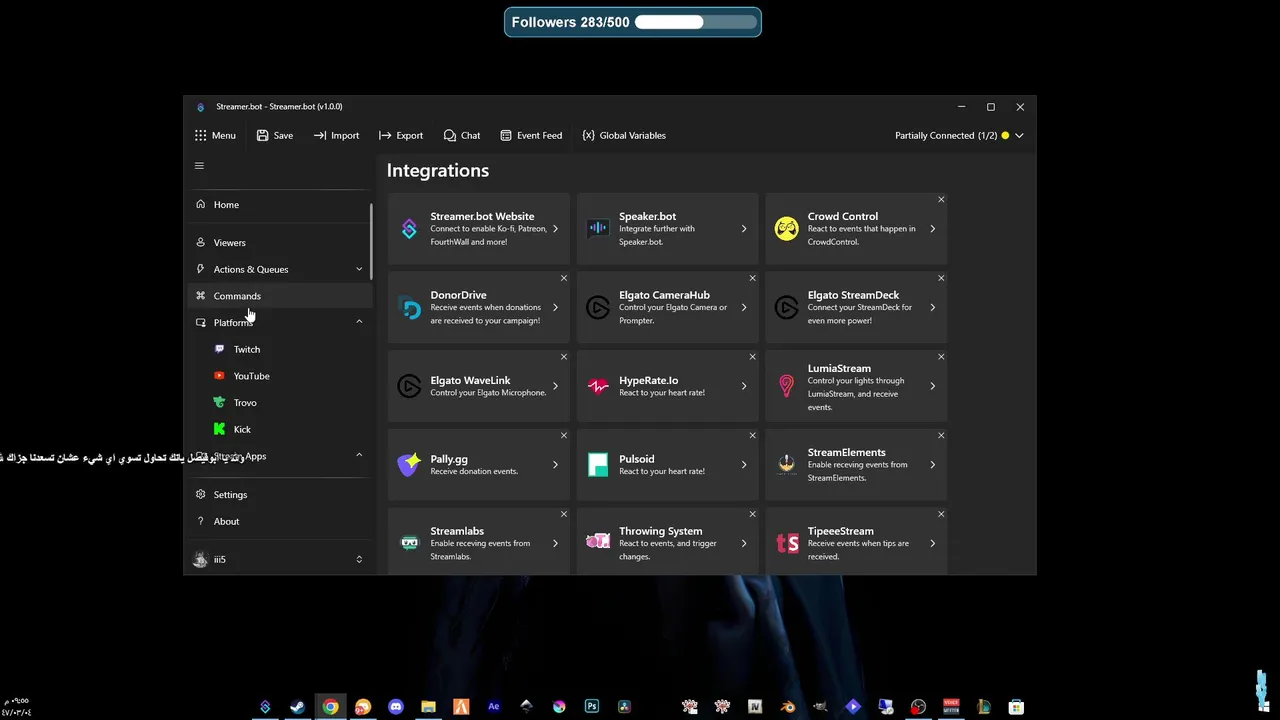Go to Commands in sidebar

(x=281, y=296)
